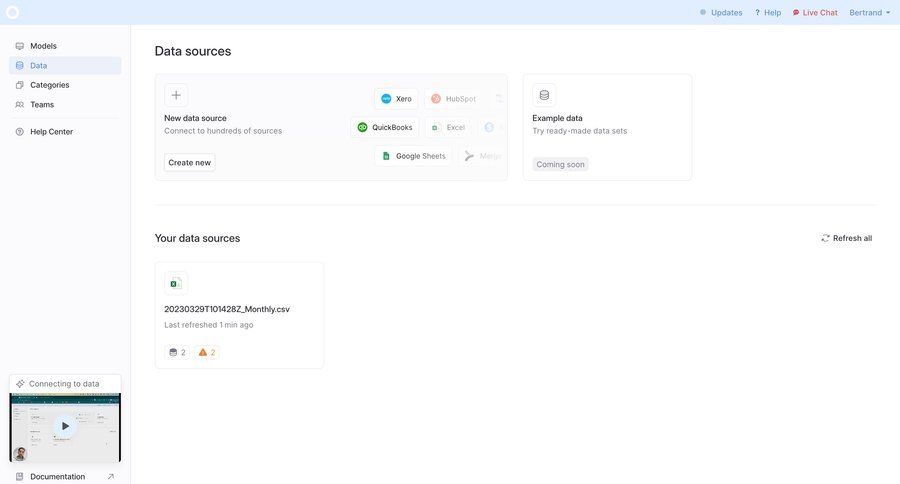
Task: Click the Models sidebar icon
Action: [x=20, y=46]
